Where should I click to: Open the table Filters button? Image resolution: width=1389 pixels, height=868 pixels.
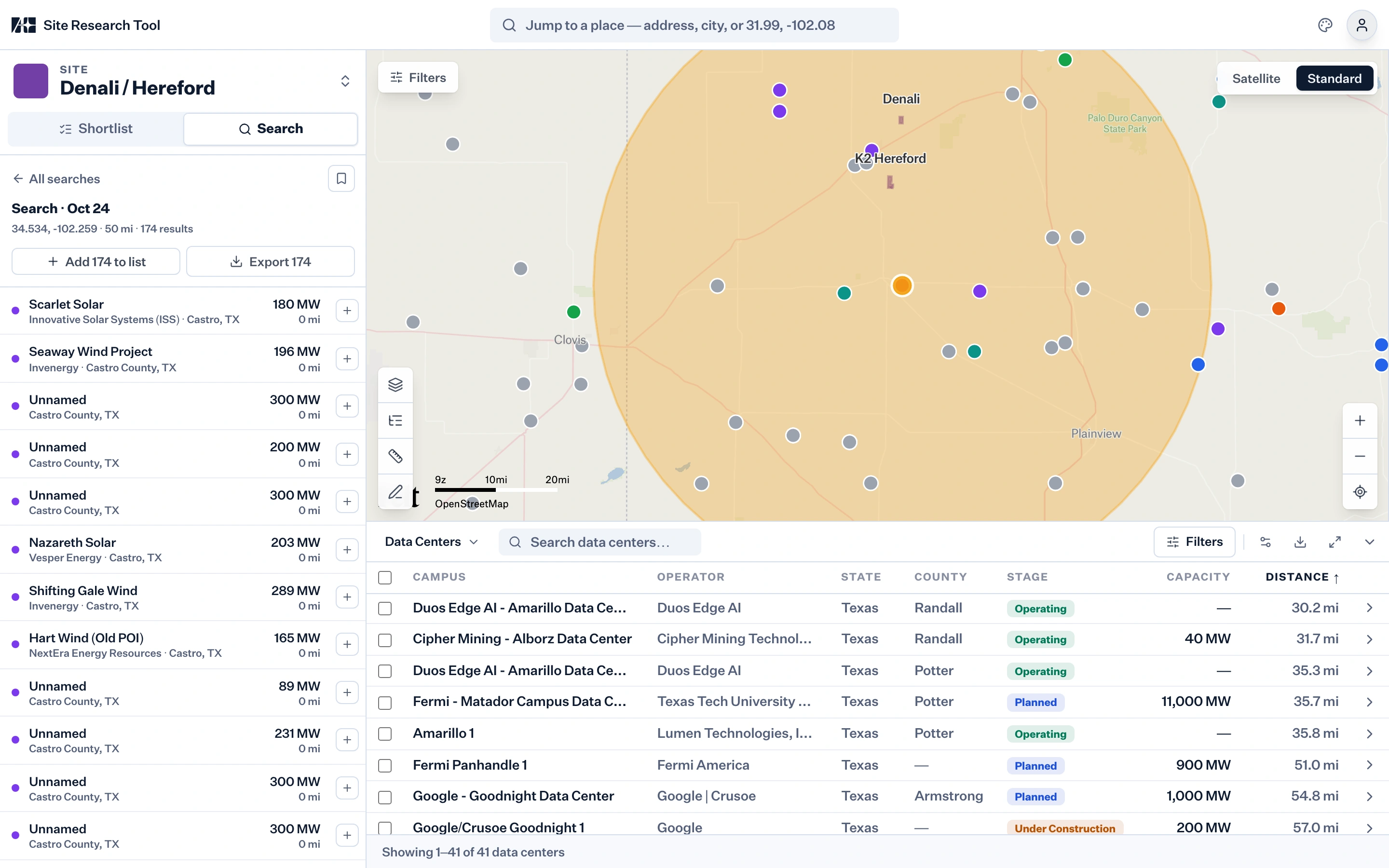tap(1194, 542)
